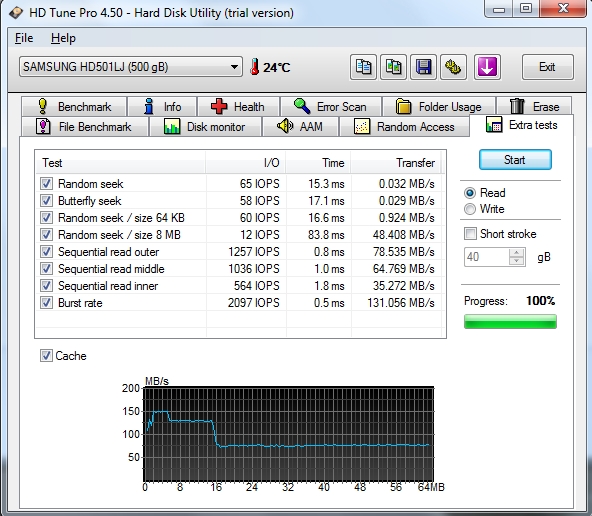
Task: Open the Health tab with red cross
Action: 238,106
